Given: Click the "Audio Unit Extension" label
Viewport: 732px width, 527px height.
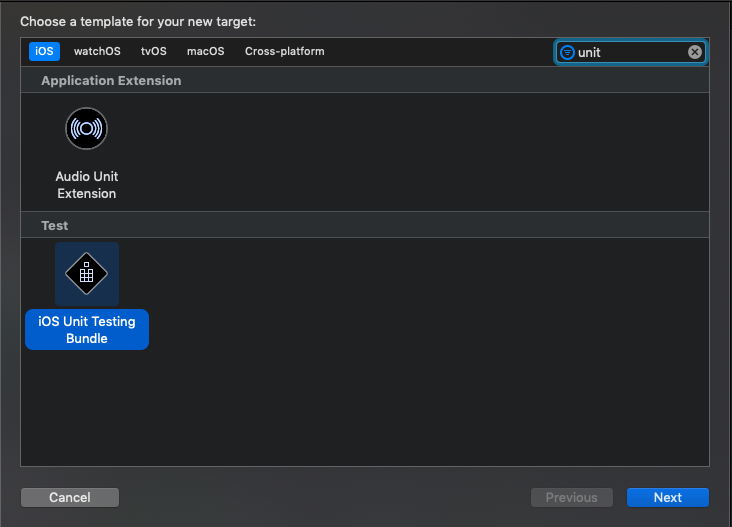Looking at the screenshot, I should (x=86, y=185).
